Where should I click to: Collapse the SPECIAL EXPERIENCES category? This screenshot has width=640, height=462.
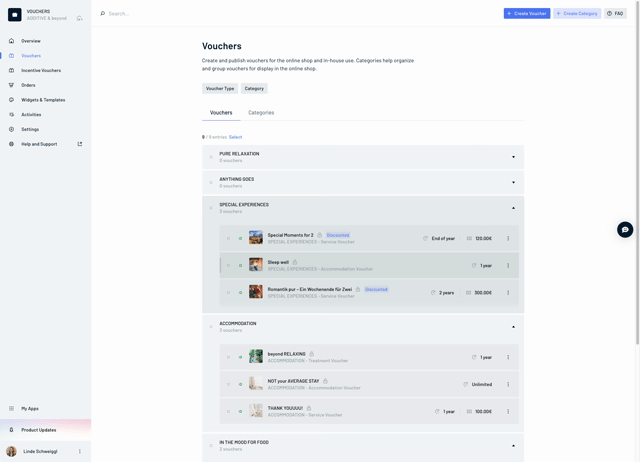513,208
